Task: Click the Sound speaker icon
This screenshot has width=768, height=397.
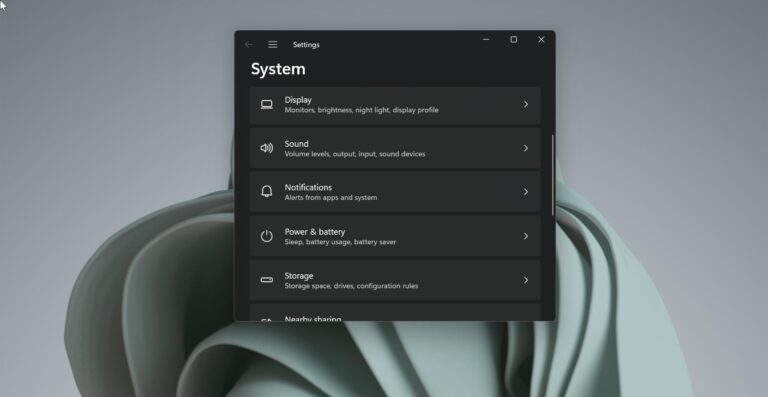Action: point(266,148)
